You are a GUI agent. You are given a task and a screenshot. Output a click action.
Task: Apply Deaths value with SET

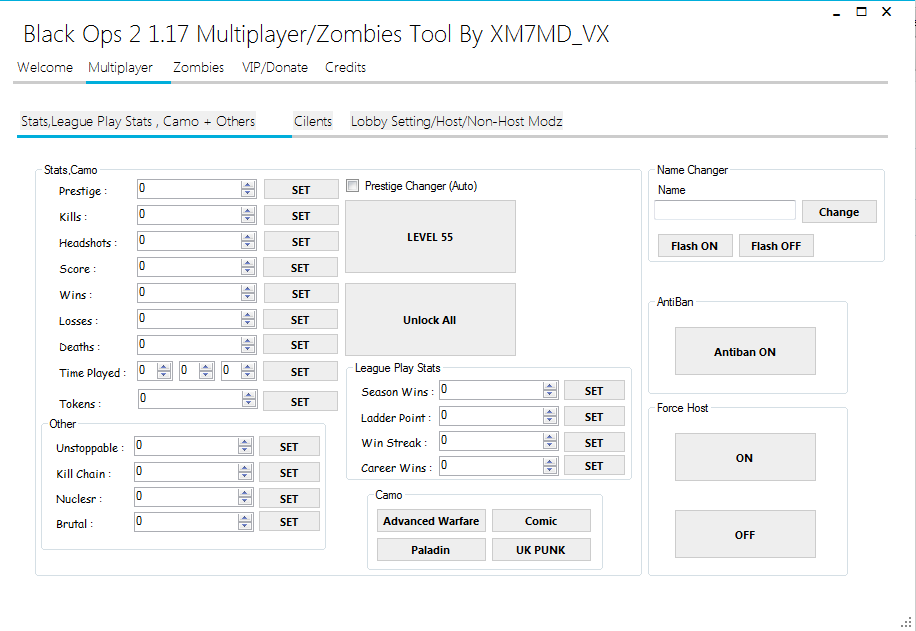click(300, 345)
